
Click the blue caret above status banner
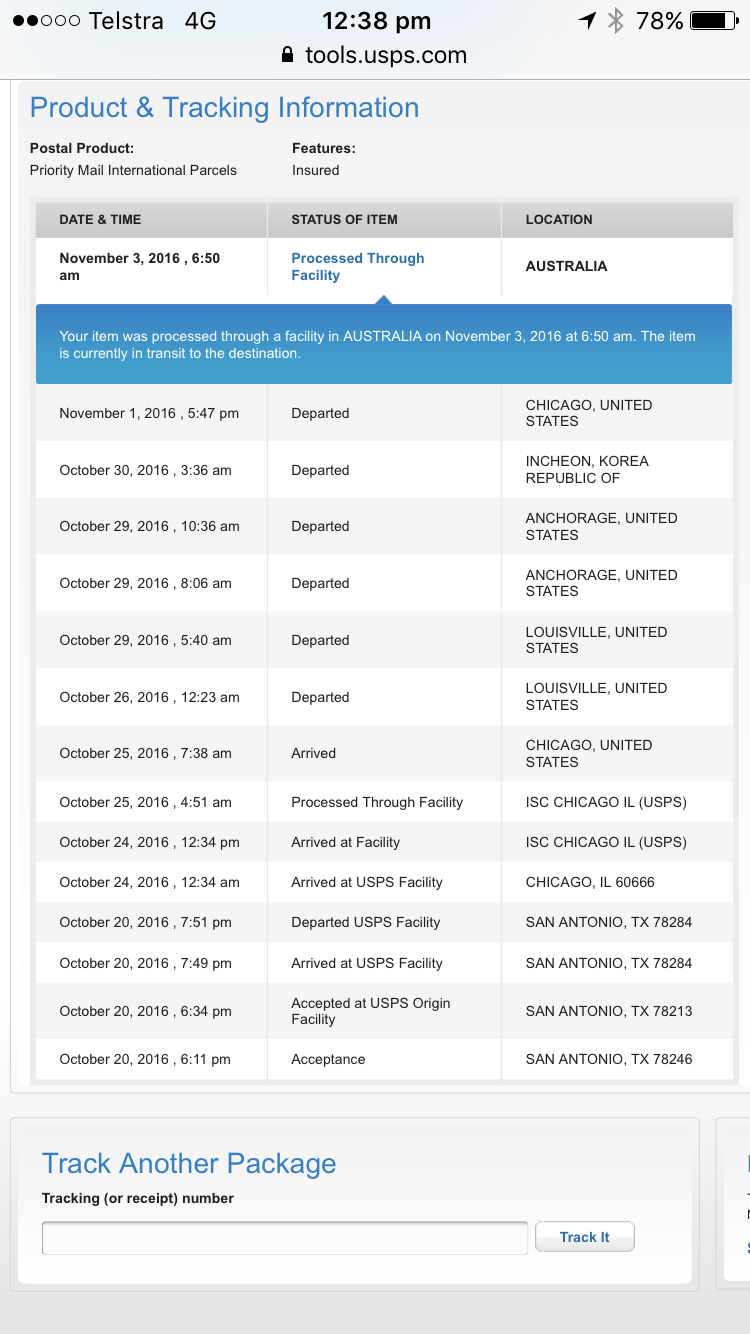[383, 299]
